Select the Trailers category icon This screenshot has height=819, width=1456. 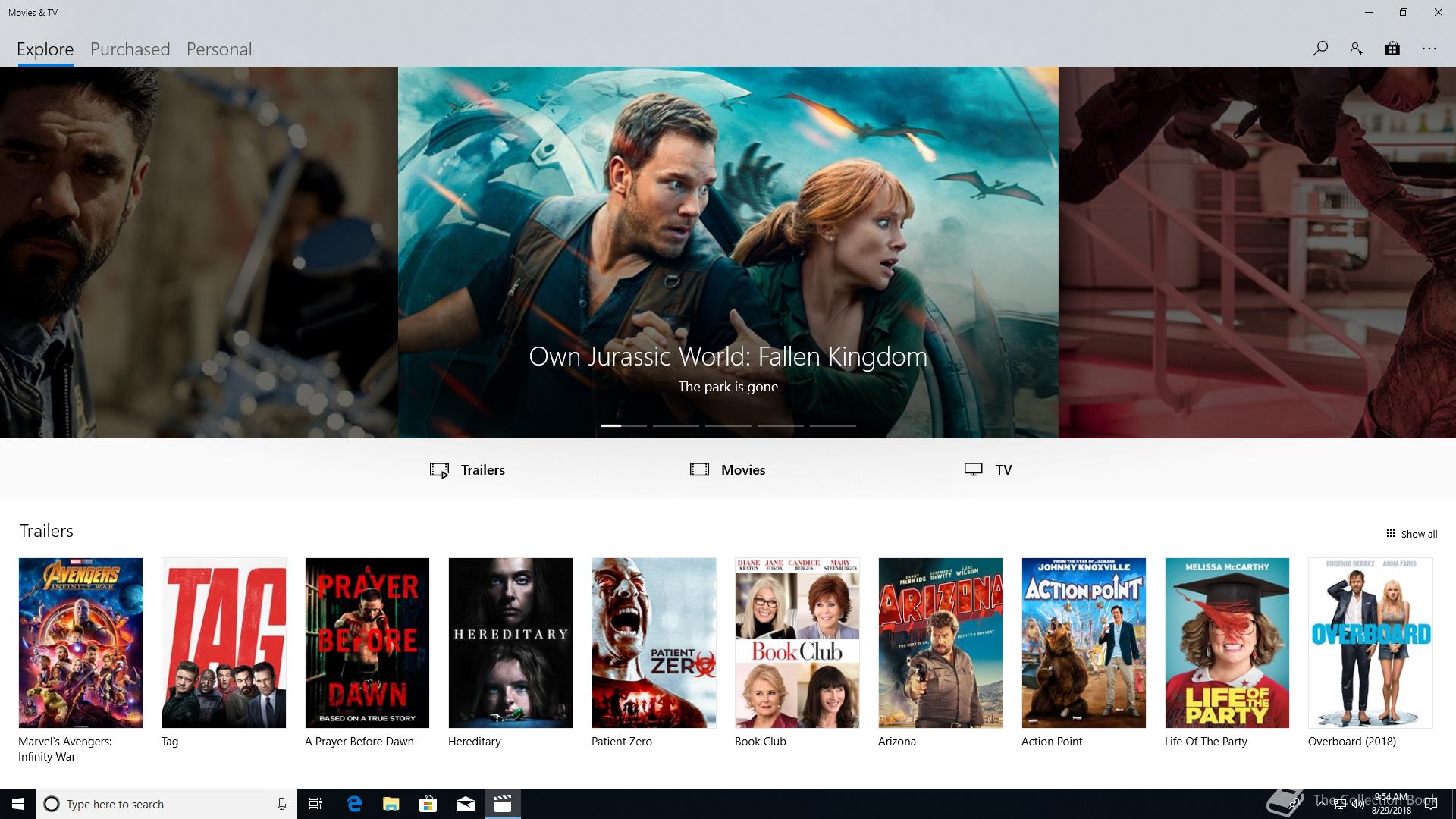439,470
